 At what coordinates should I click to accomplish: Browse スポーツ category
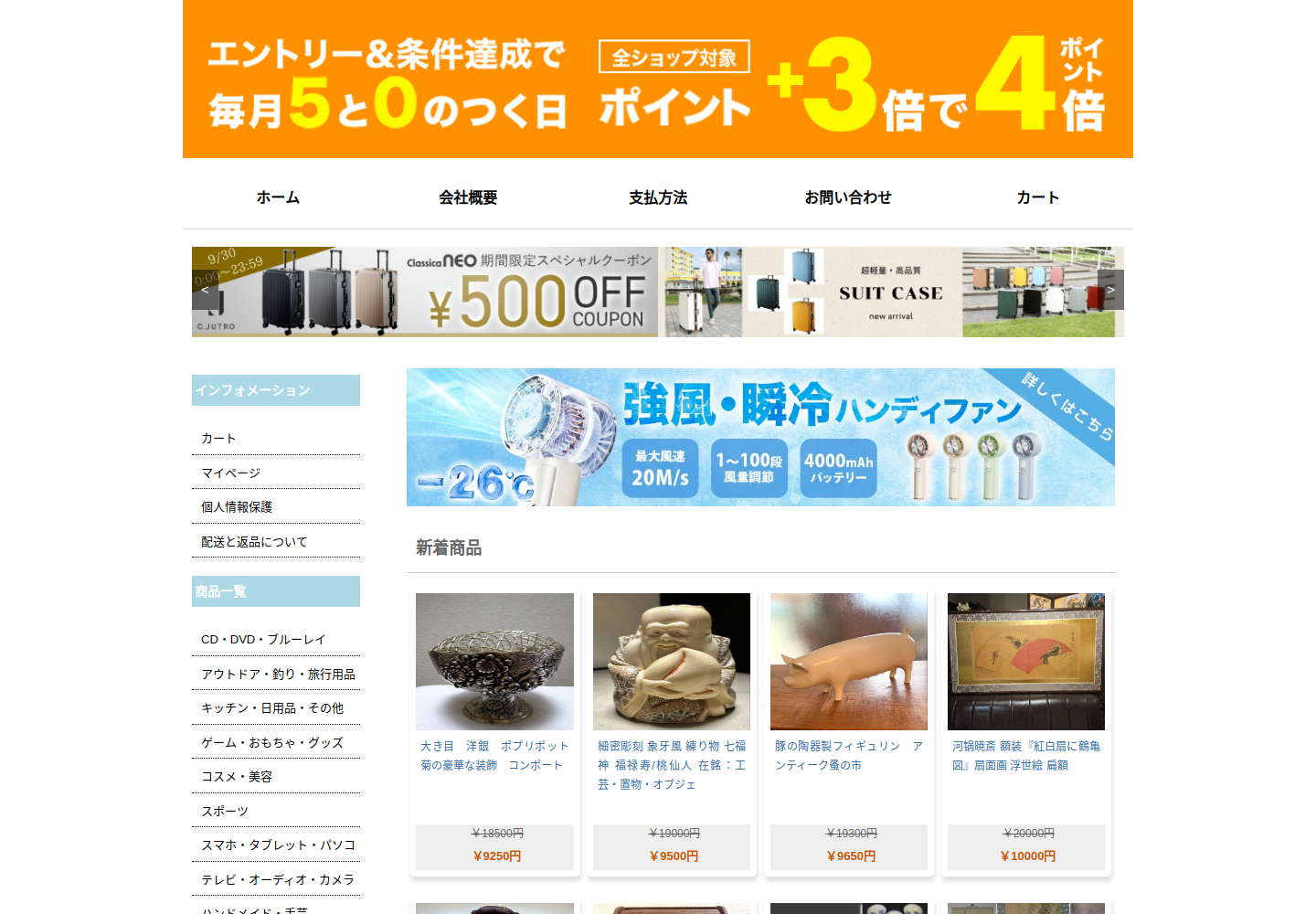(225, 812)
